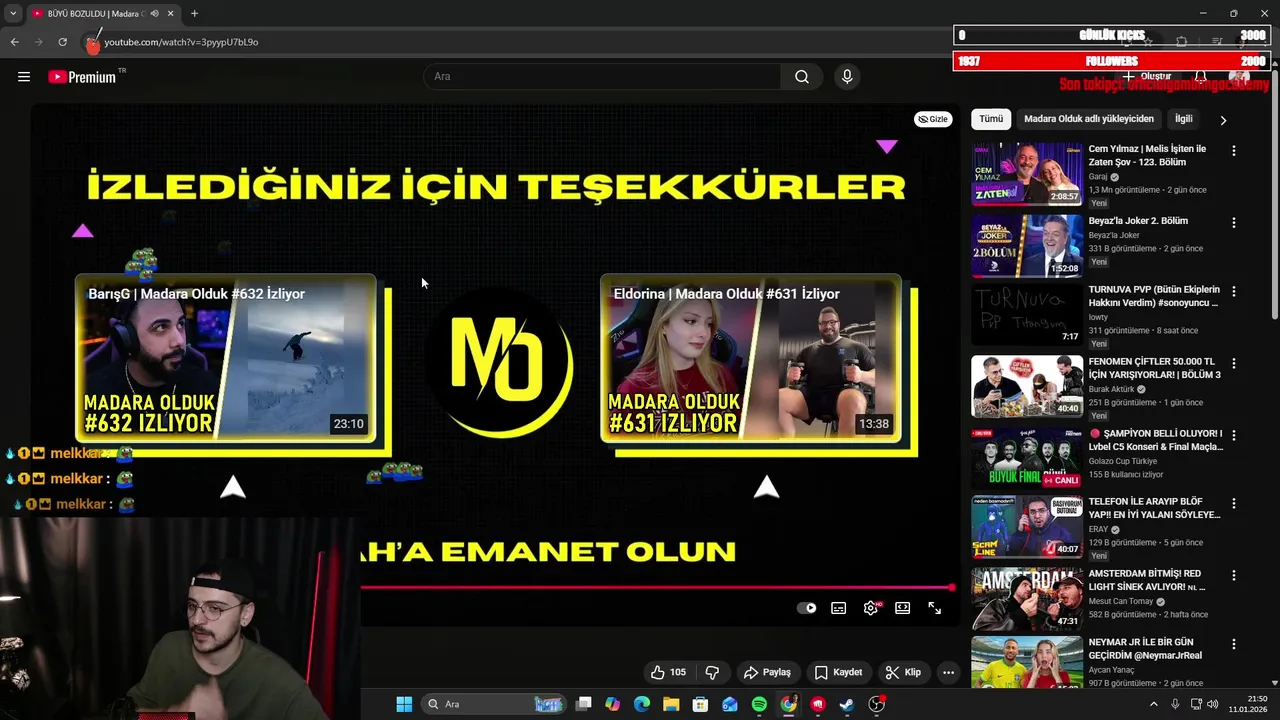
Task: Click the Madara Olduk MO channel logo
Action: [x=497, y=361]
